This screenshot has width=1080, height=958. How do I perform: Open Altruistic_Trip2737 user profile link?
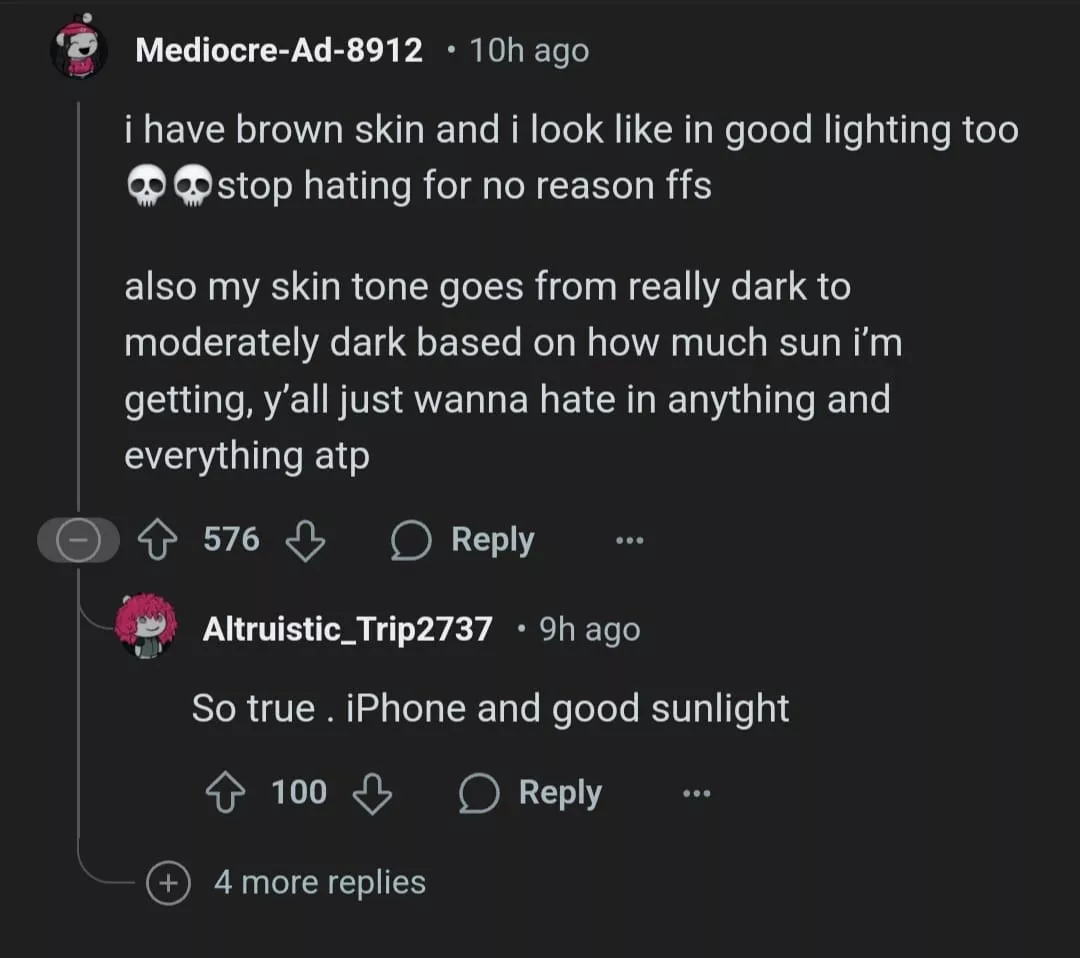click(347, 629)
